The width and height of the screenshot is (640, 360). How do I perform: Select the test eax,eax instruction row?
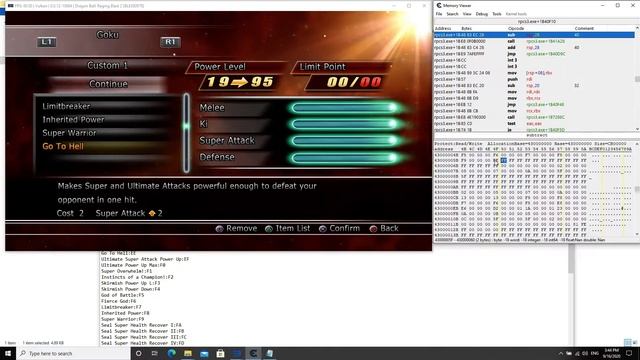(534, 123)
